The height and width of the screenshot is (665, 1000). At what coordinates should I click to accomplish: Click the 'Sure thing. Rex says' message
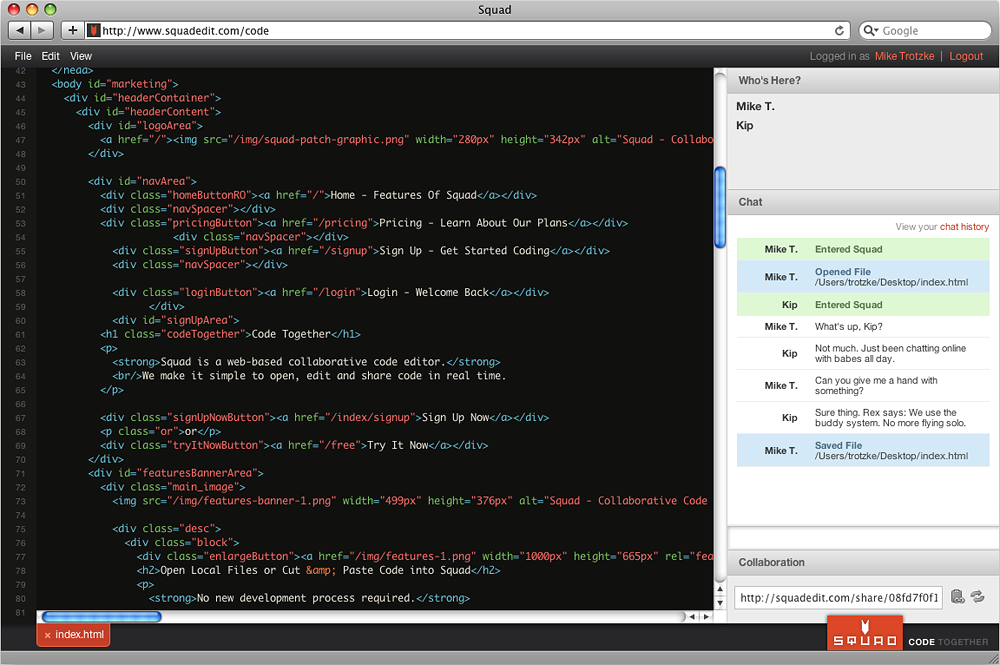[x=863, y=418]
